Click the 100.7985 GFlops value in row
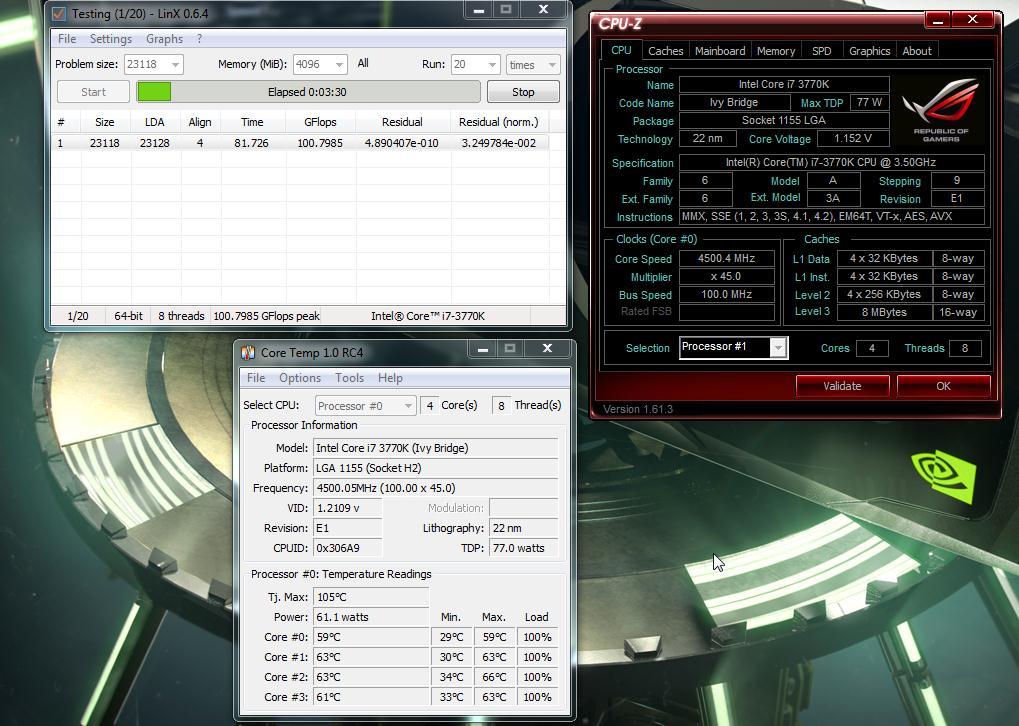 320,142
